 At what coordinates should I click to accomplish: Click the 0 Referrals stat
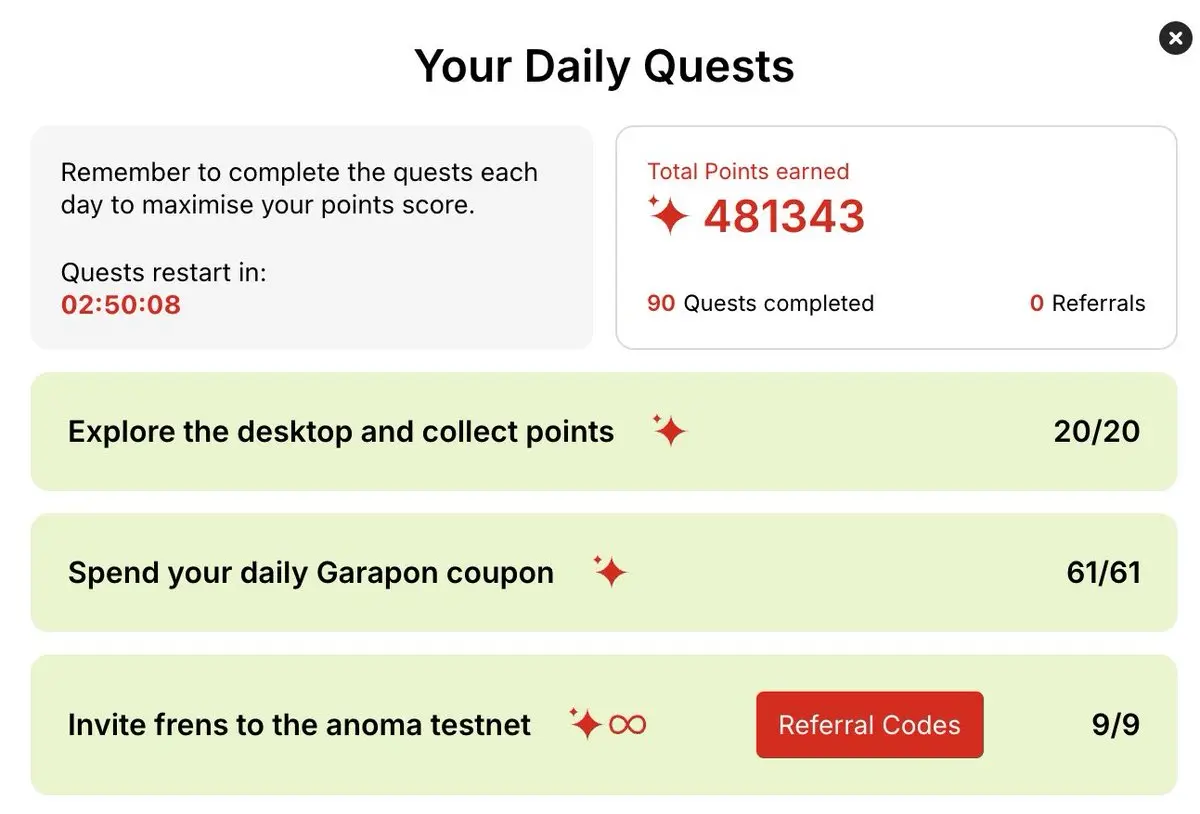(1087, 303)
